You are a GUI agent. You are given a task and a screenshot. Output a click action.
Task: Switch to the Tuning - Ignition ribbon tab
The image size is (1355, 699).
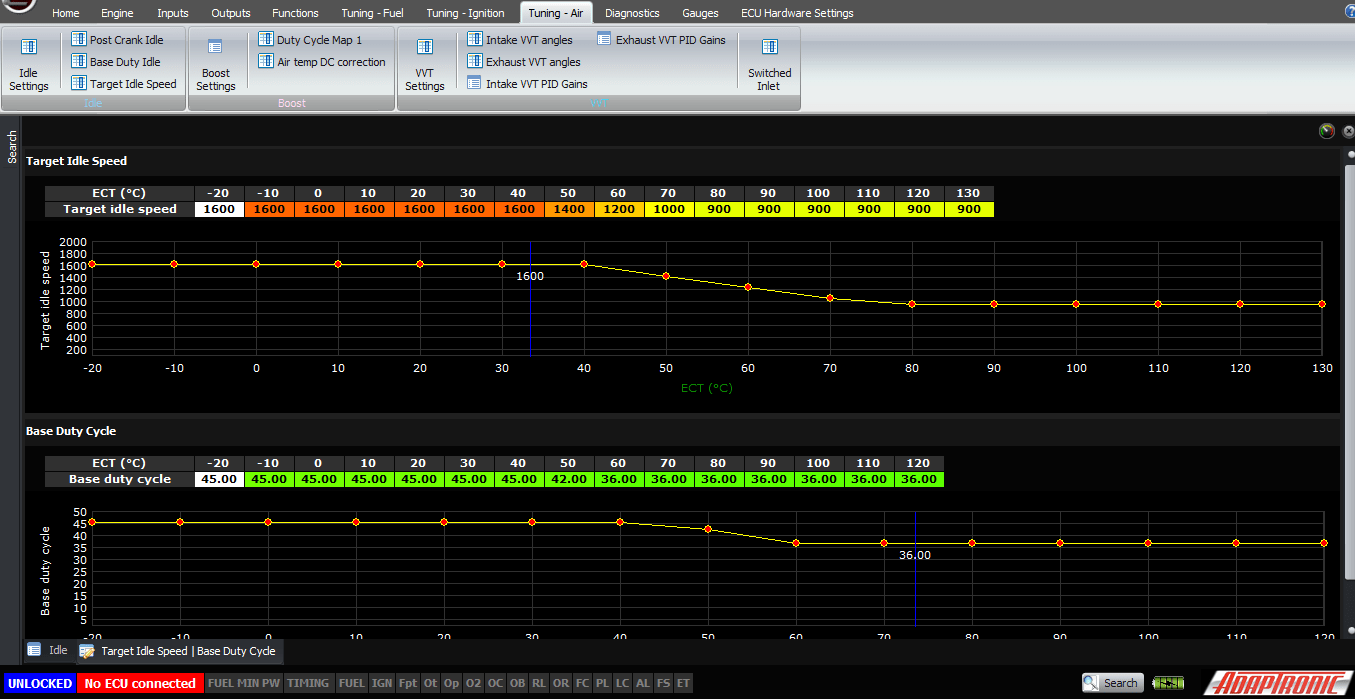click(x=465, y=13)
